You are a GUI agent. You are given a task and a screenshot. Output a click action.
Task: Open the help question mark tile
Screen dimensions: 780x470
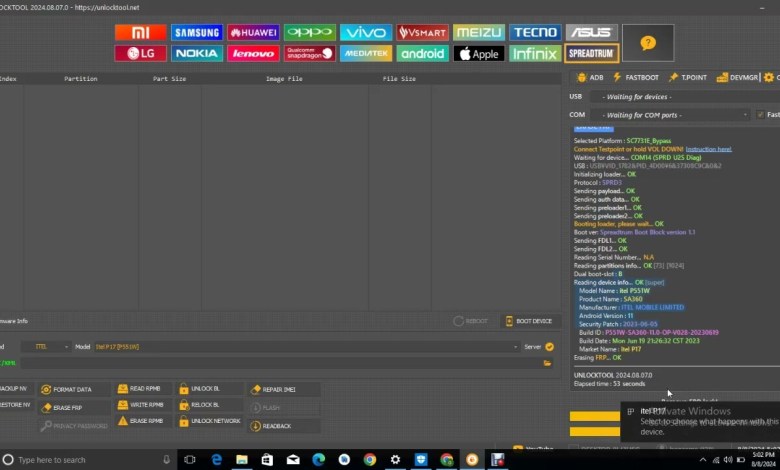coord(648,43)
